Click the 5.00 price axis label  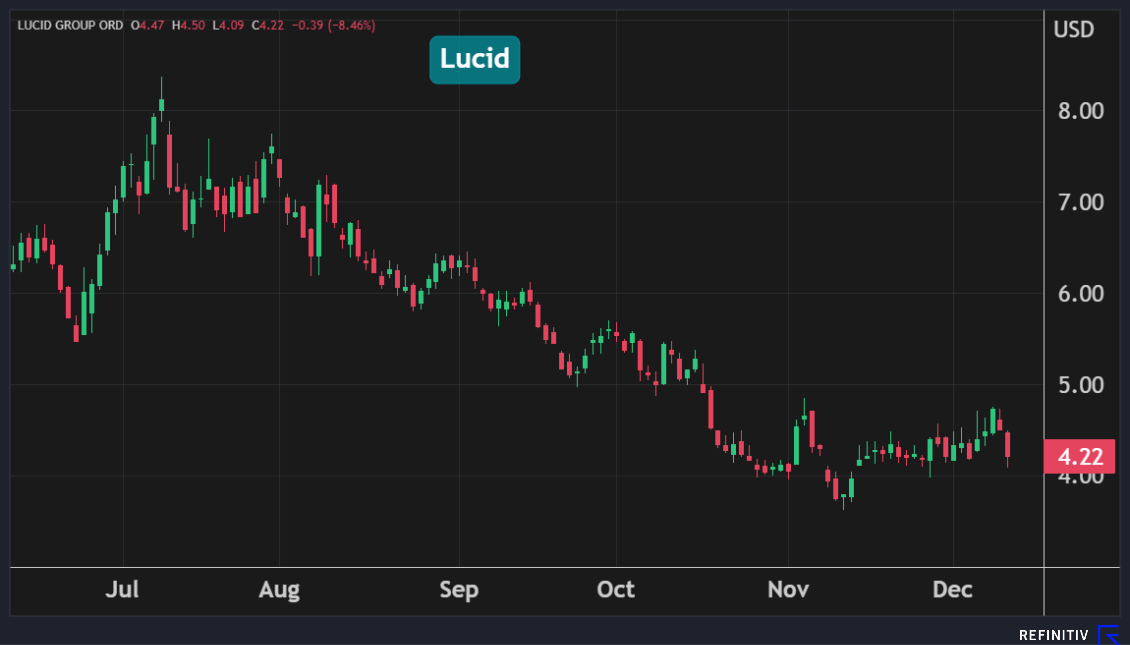point(1079,385)
